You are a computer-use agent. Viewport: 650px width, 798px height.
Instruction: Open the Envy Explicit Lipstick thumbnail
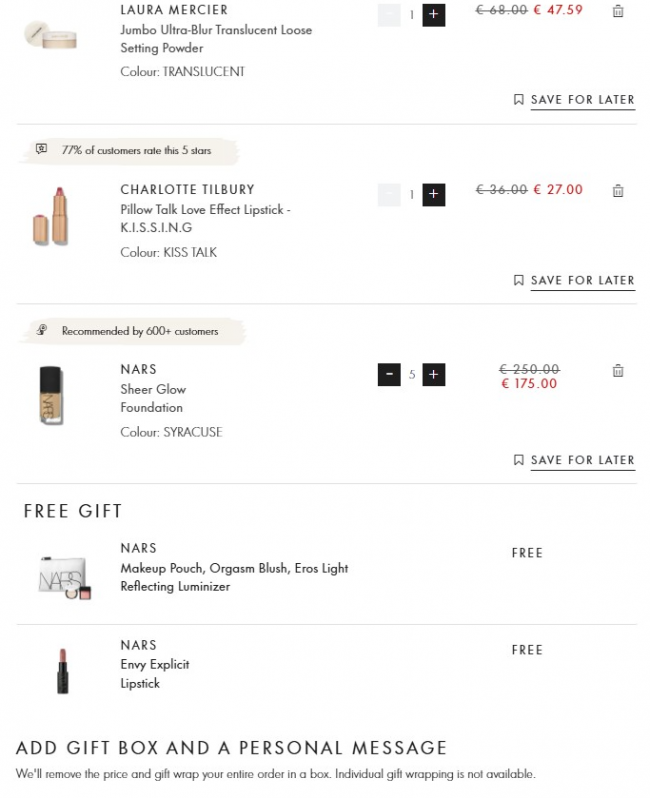(x=63, y=670)
